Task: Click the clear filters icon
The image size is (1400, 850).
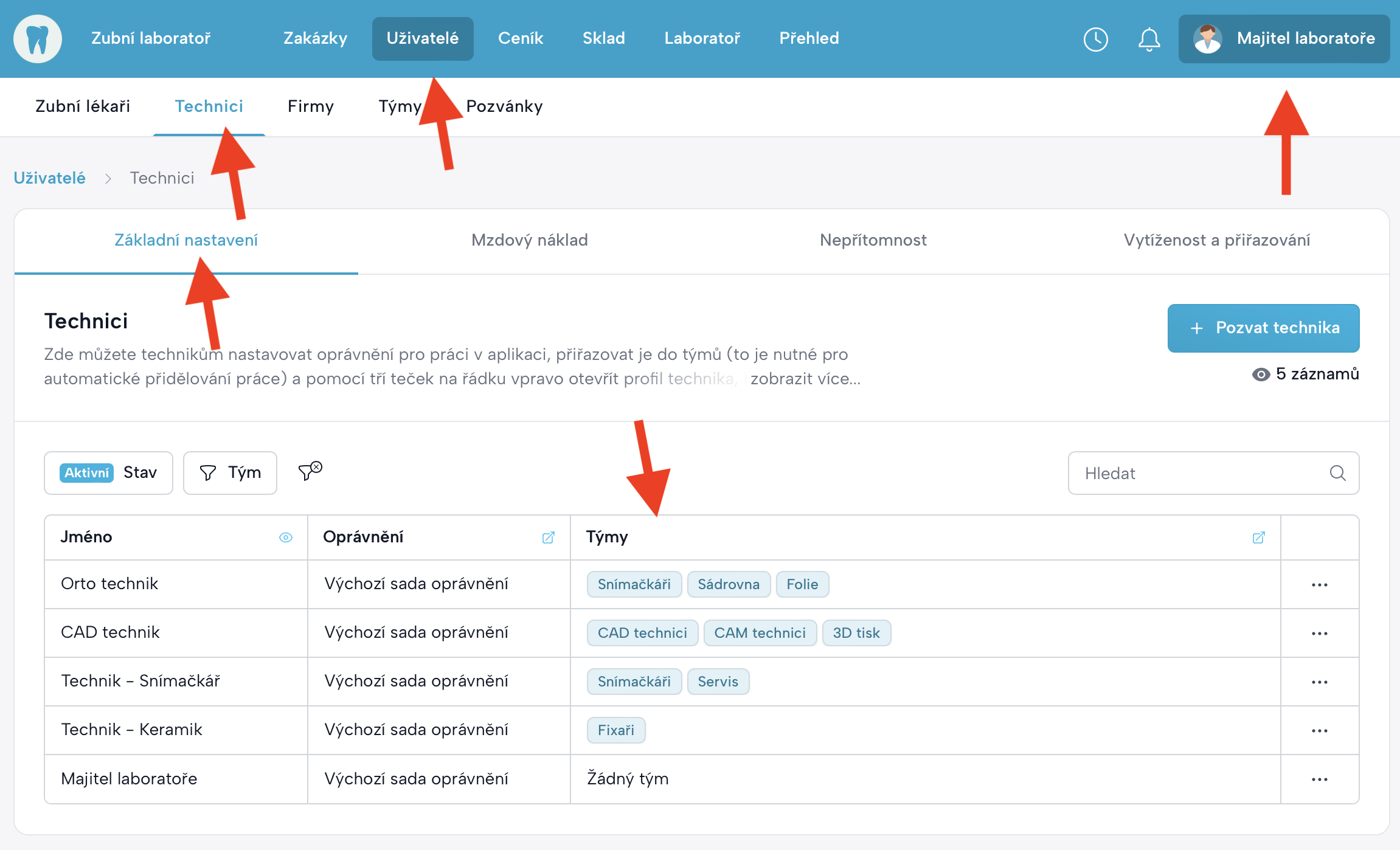Action: point(310,471)
